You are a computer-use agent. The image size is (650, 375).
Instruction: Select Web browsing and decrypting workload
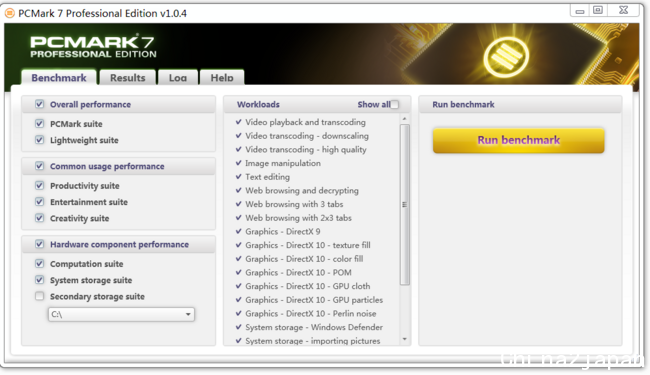tap(302, 191)
